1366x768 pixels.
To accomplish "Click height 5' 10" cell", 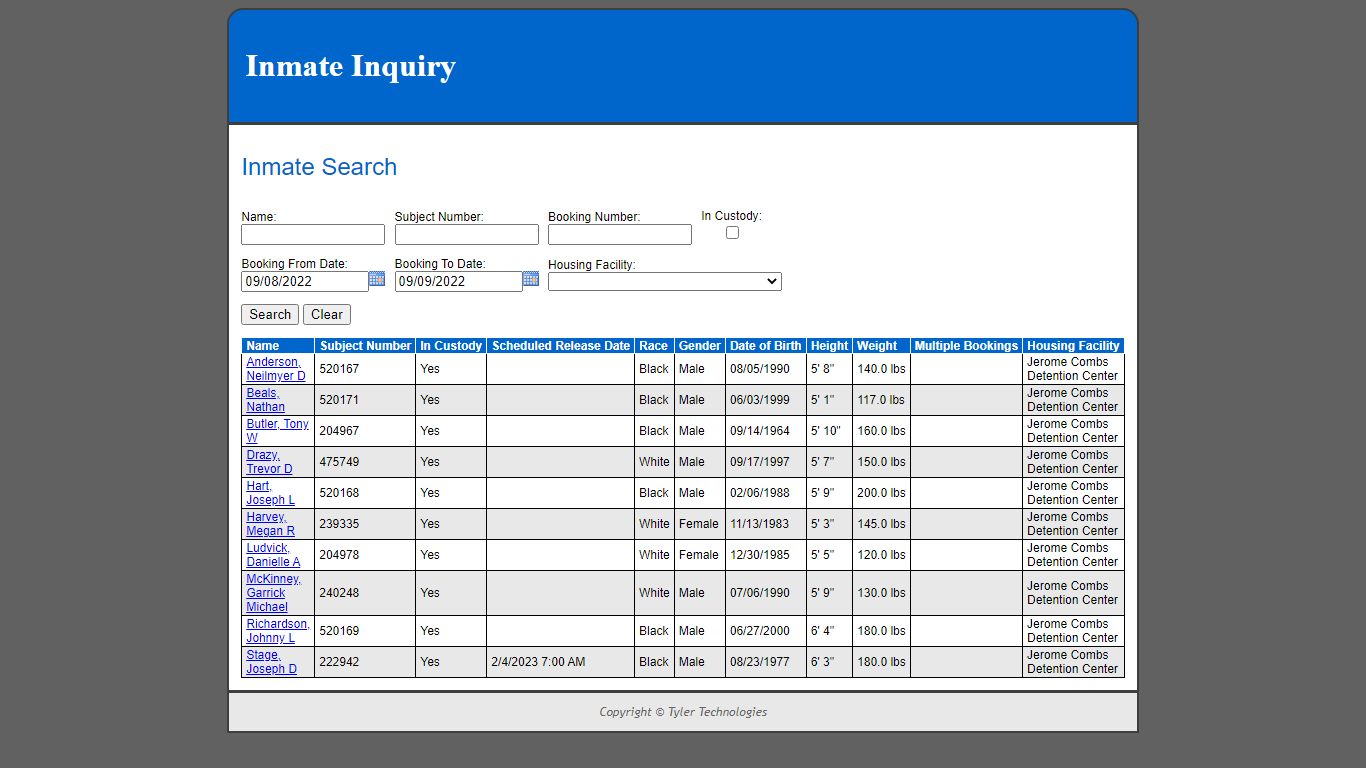I will [829, 431].
